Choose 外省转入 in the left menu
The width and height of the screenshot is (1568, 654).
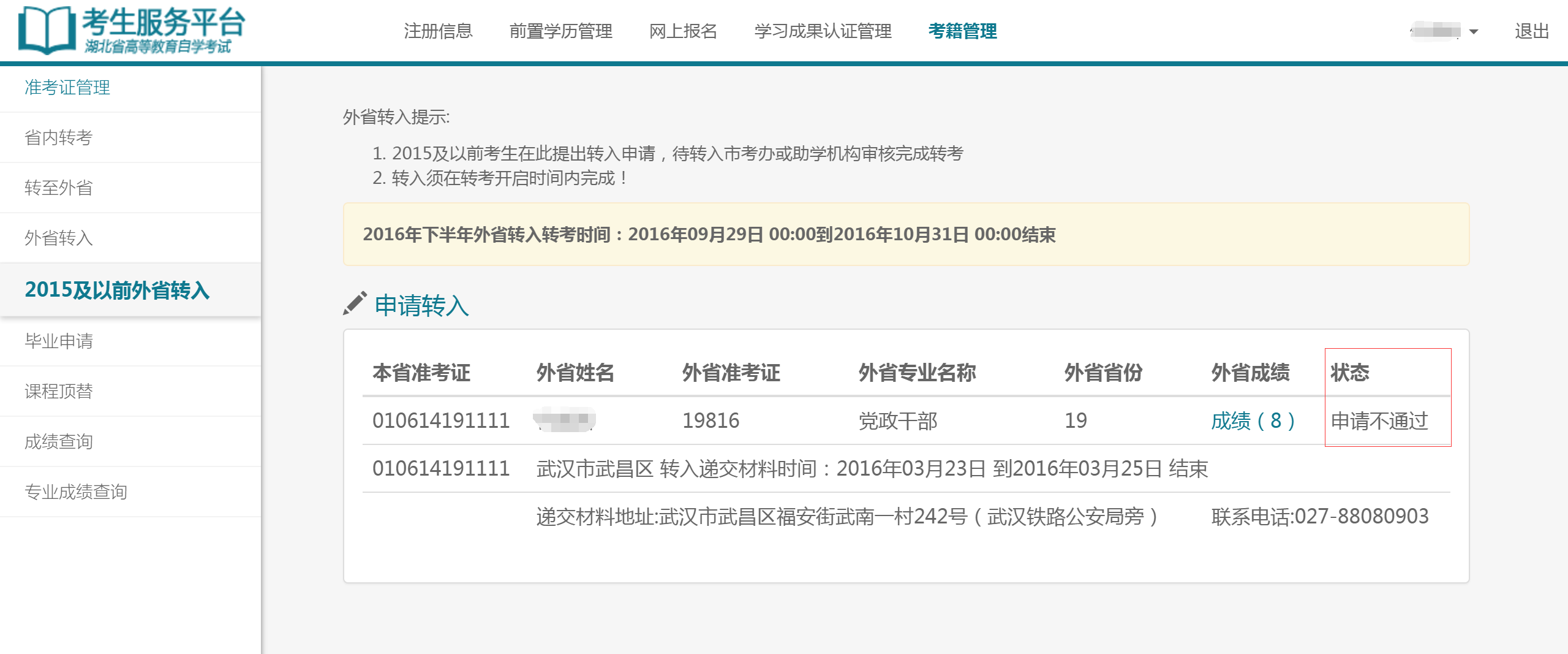click(58, 238)
